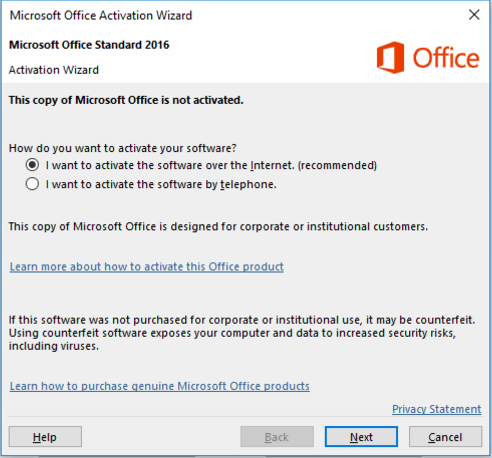The height and width of the screenshot is (458, 492).
Task: Click the "is not activated" bold message
Action: point(126,100)
